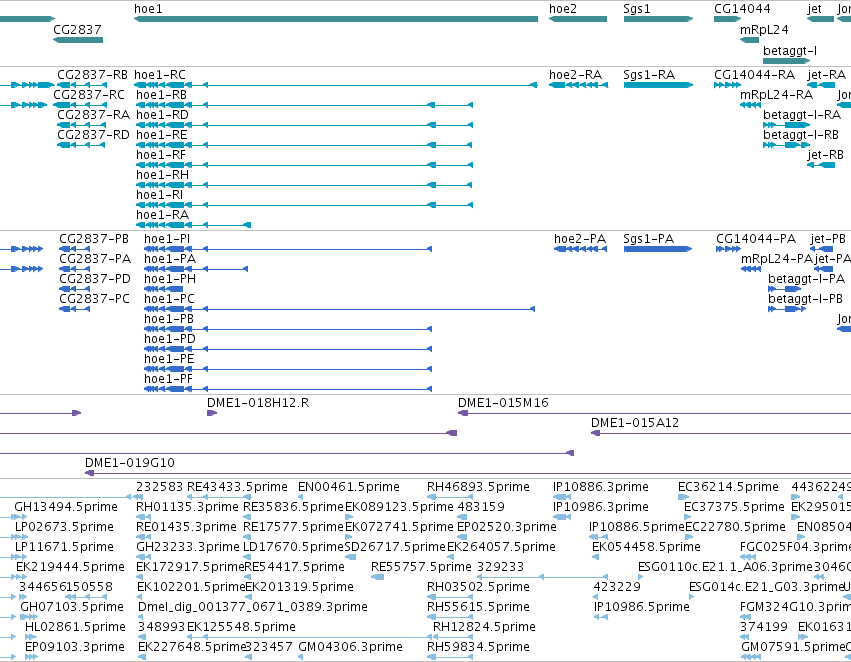Select EST IP10886.3prime
The height and width of the screenshot is (662, 851).
[601, 487]
